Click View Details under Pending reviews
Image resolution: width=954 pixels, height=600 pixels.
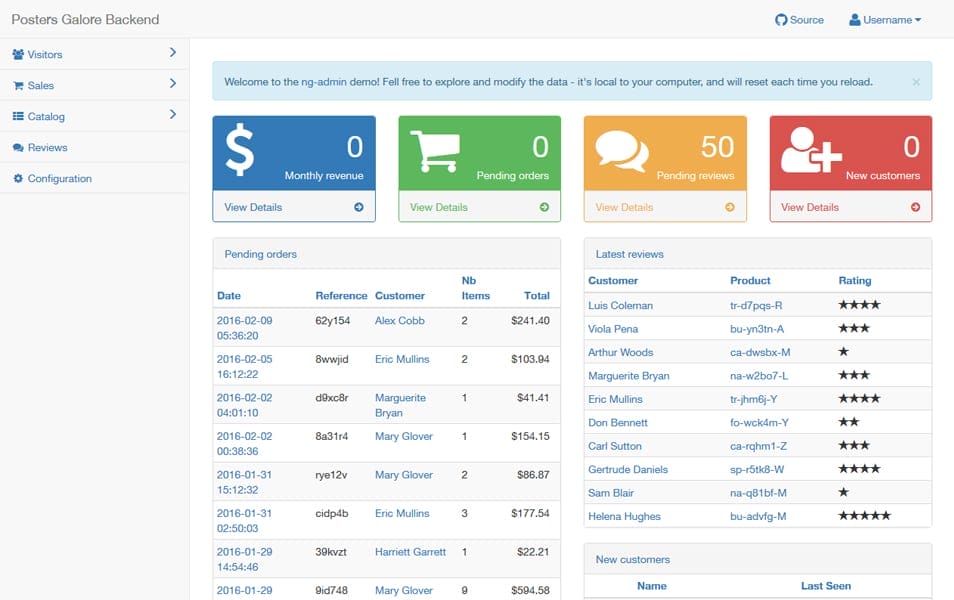(x=624, y=208)
